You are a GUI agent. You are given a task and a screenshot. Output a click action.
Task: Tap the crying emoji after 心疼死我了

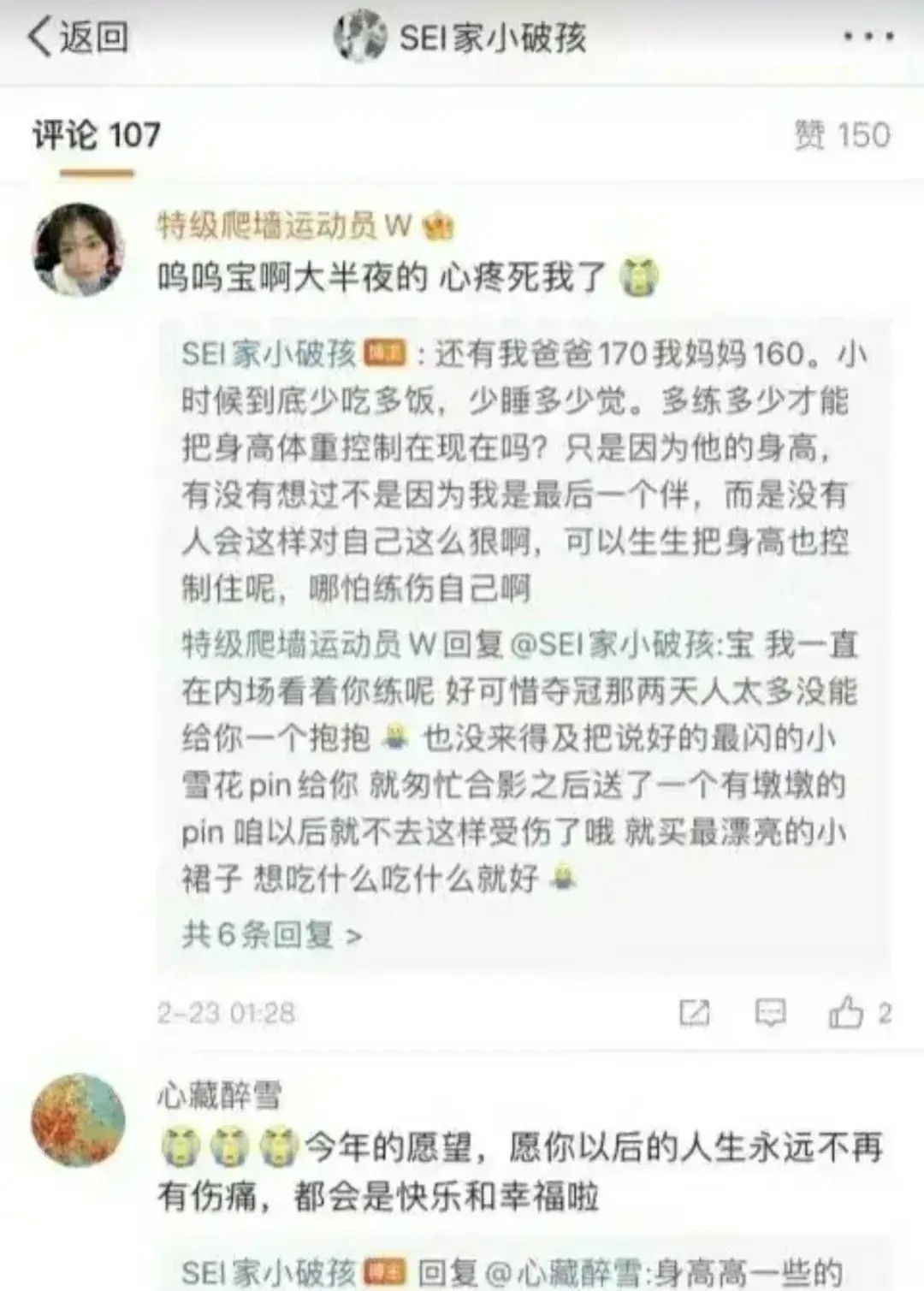[x=639, y=278]
